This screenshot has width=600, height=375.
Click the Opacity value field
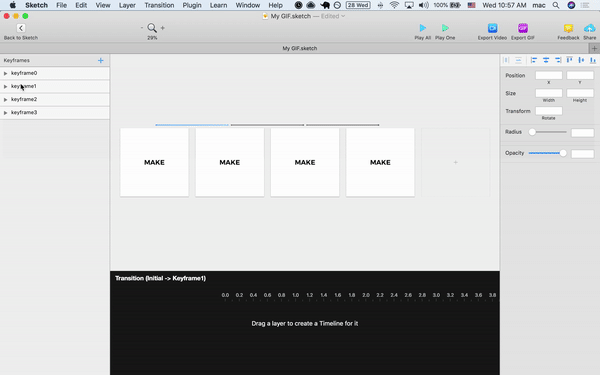[x=582, y=154]
